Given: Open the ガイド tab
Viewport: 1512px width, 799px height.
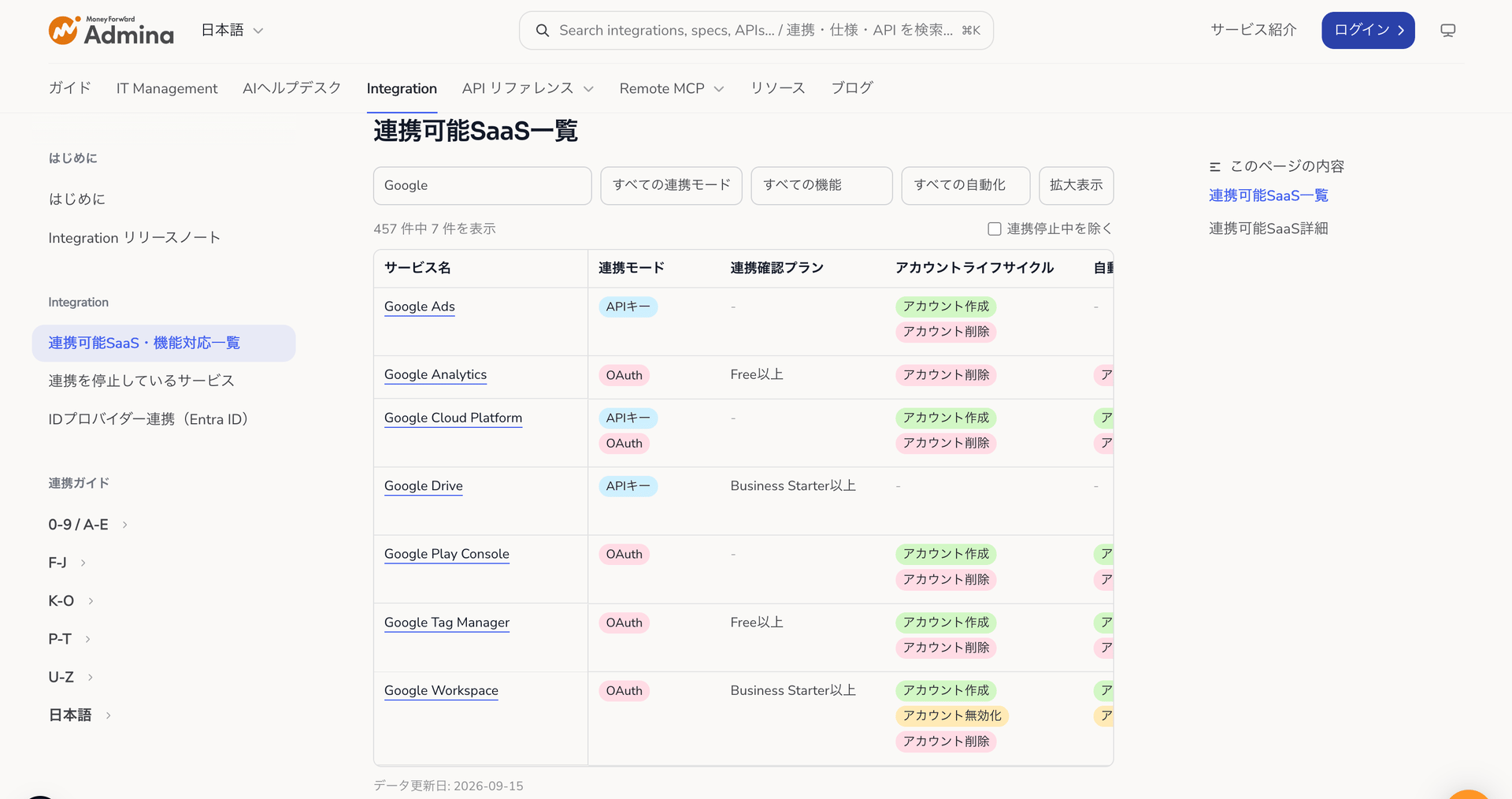Looking at the screenshot, I should click(70, 88).
